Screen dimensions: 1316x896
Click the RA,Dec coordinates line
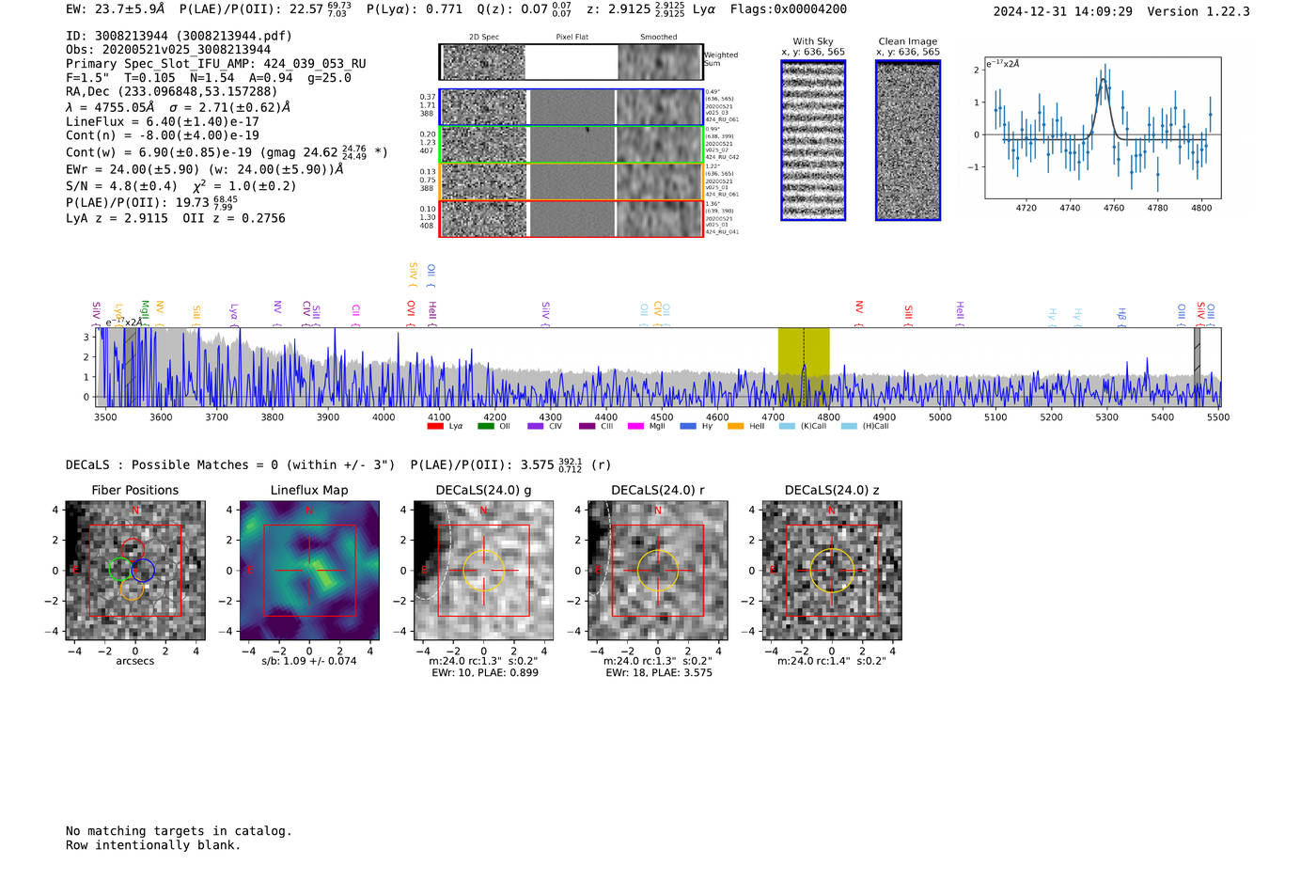(x=172, y=92)
